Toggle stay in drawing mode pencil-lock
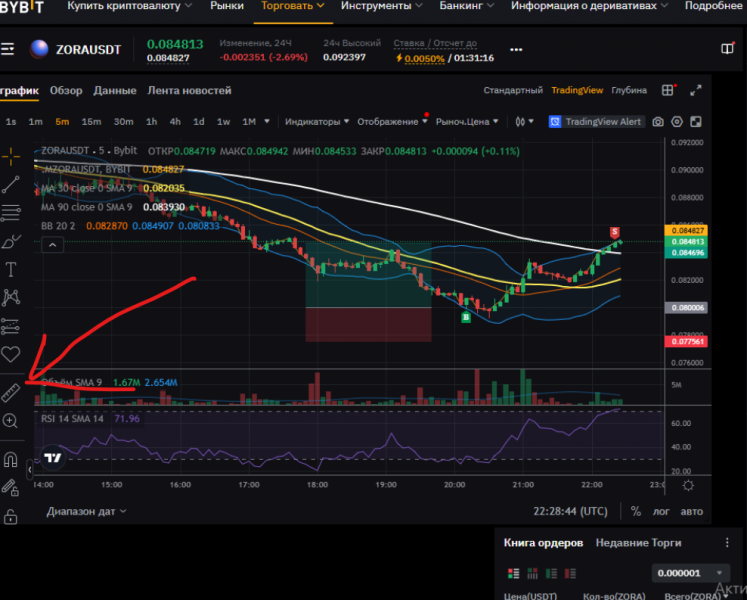 (10, 488)
